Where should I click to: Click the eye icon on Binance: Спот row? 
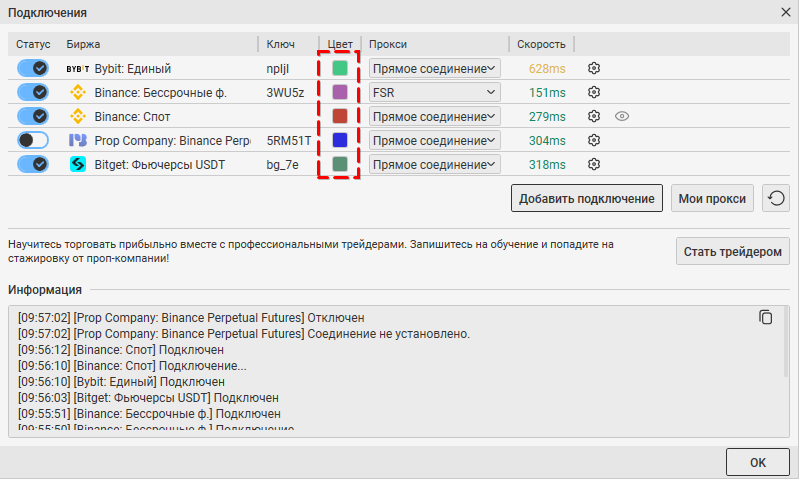(622, 116)
